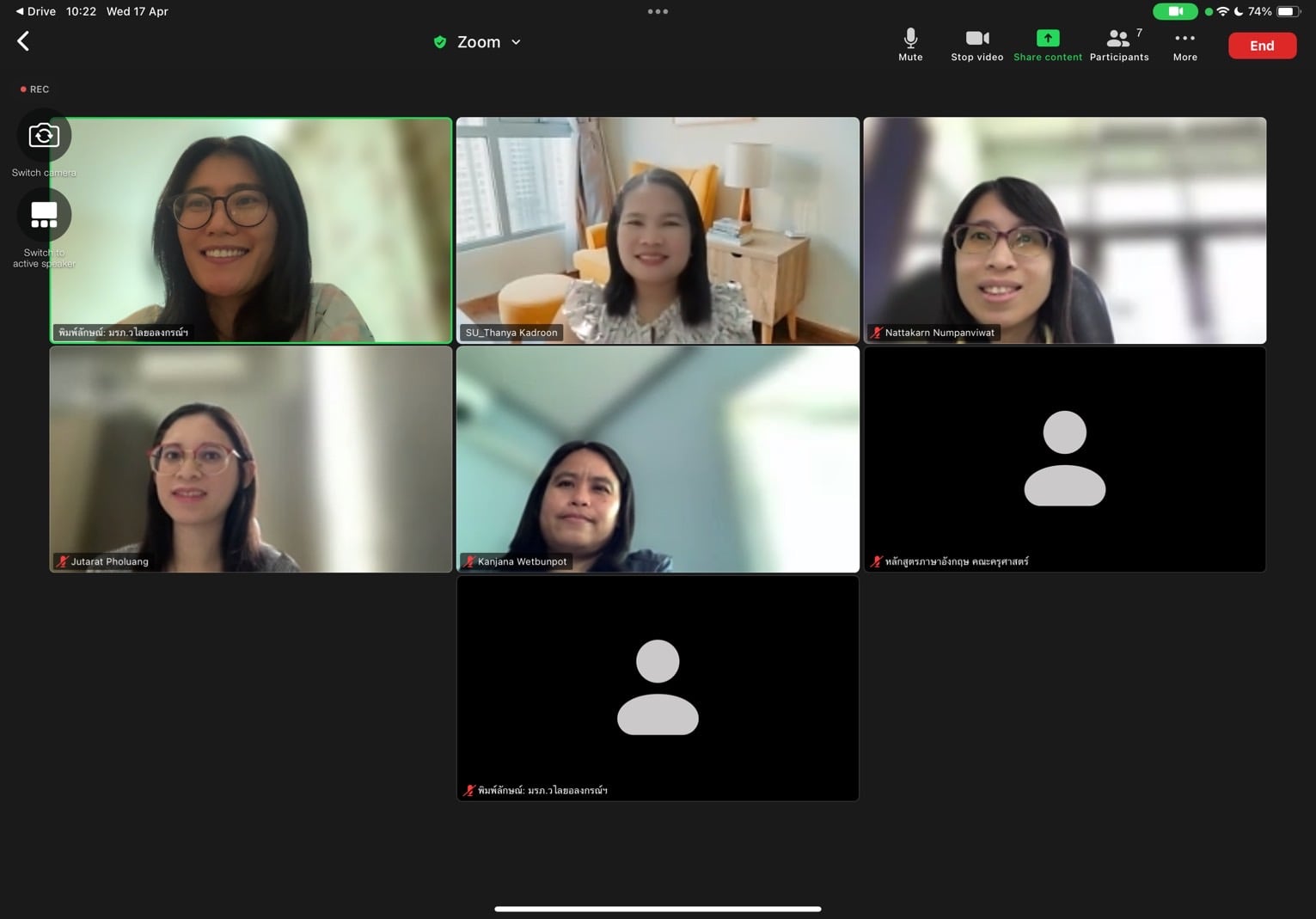This screenshot has width=1316, height=919.
Task: Tap the home indicator bar at bottom
Action: (658, 909)
